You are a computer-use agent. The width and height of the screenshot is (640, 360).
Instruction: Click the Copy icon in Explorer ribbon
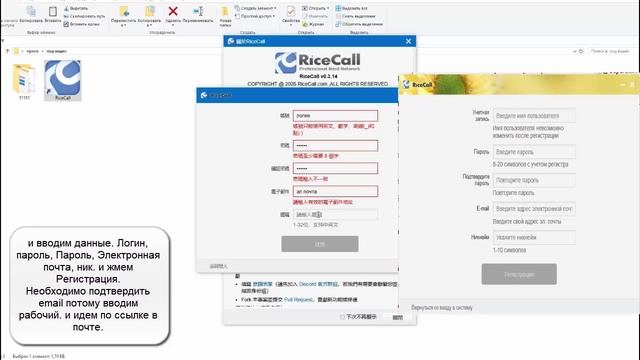coord(31,12)
